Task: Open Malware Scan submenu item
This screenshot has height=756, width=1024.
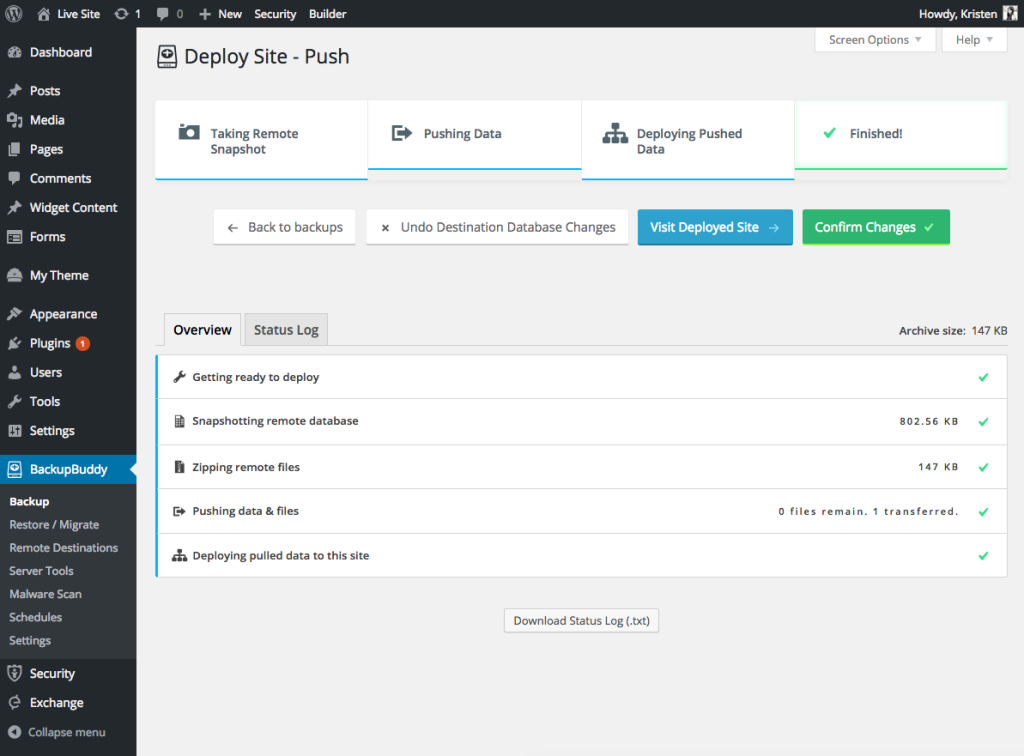Action: click(x=45, y=594)
